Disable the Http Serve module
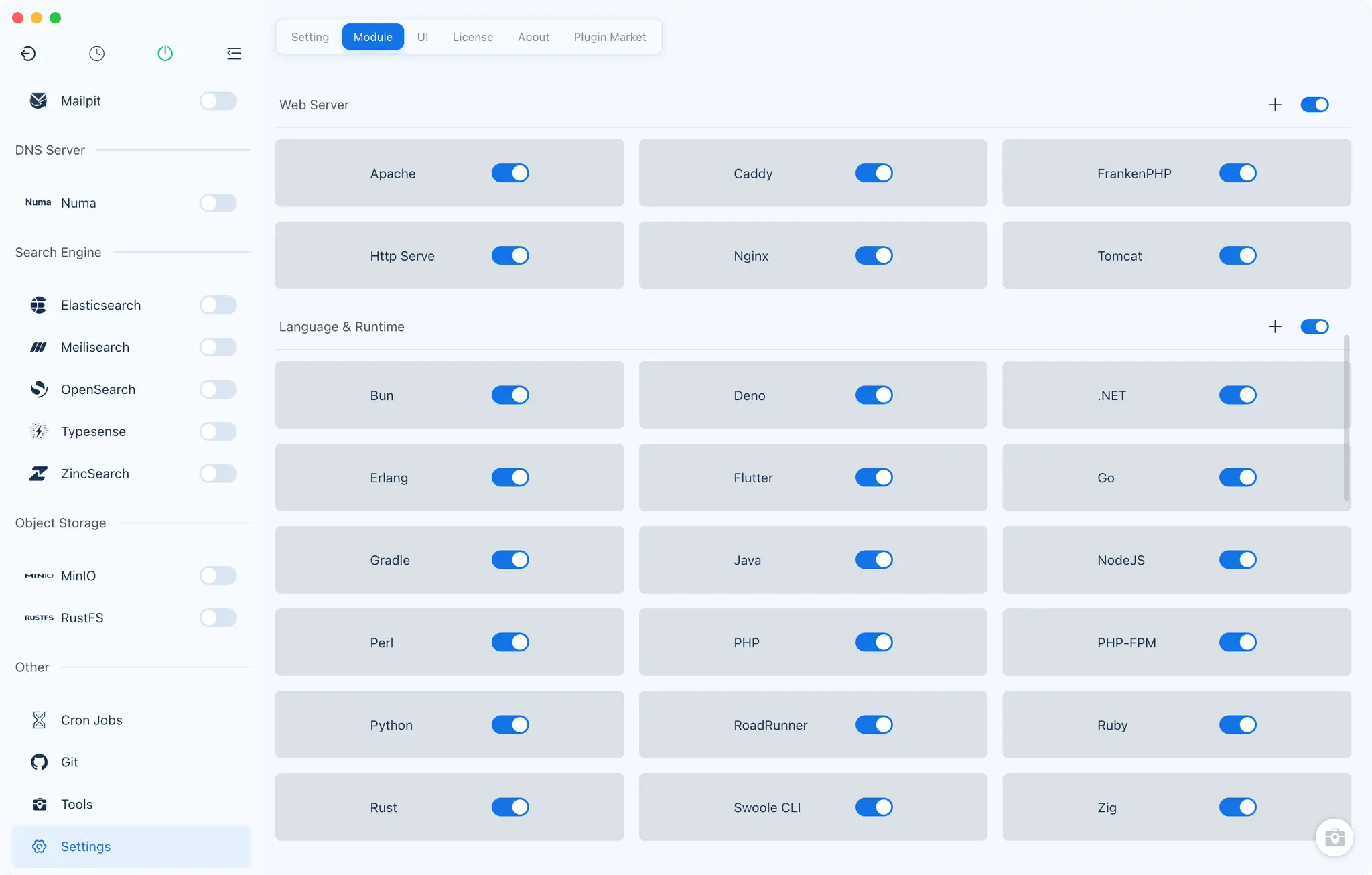 click(x=510, y=255)
